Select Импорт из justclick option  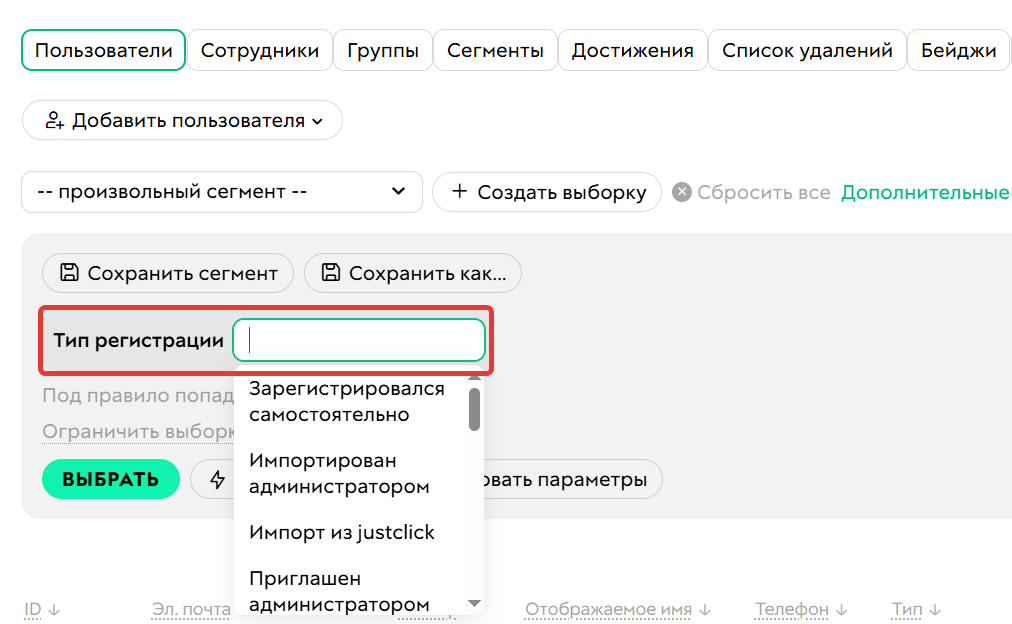tap(341, 533)
